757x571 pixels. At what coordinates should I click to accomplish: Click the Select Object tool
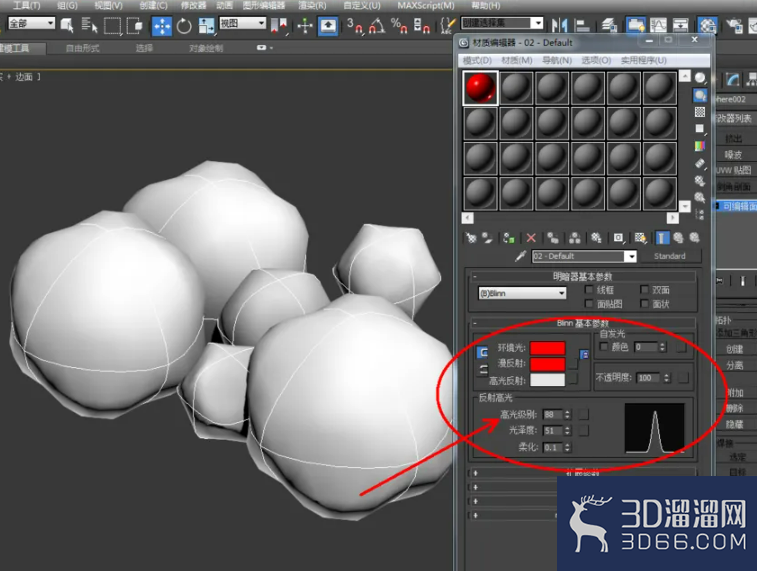[x=67, y=26]
